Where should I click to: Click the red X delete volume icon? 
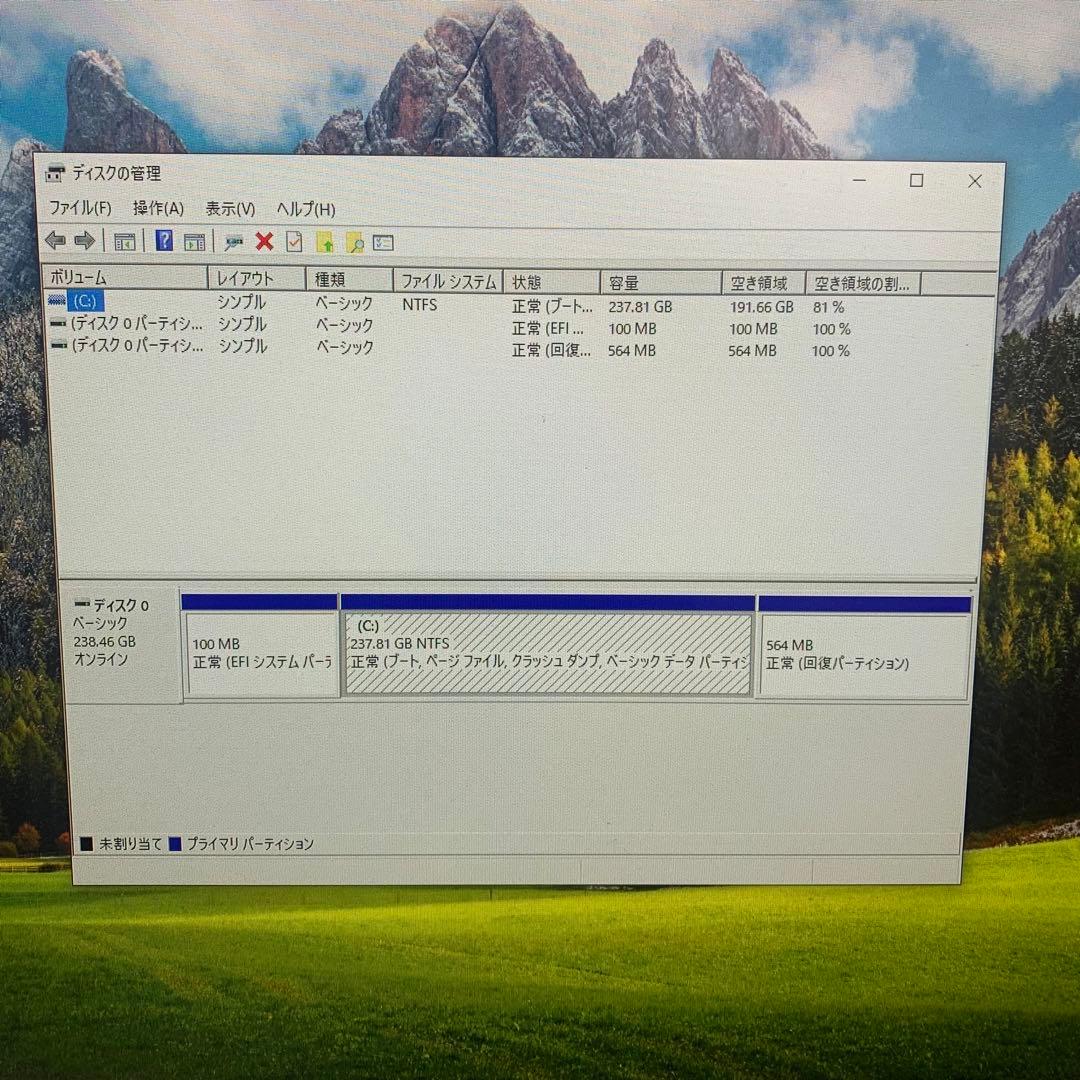263,240
